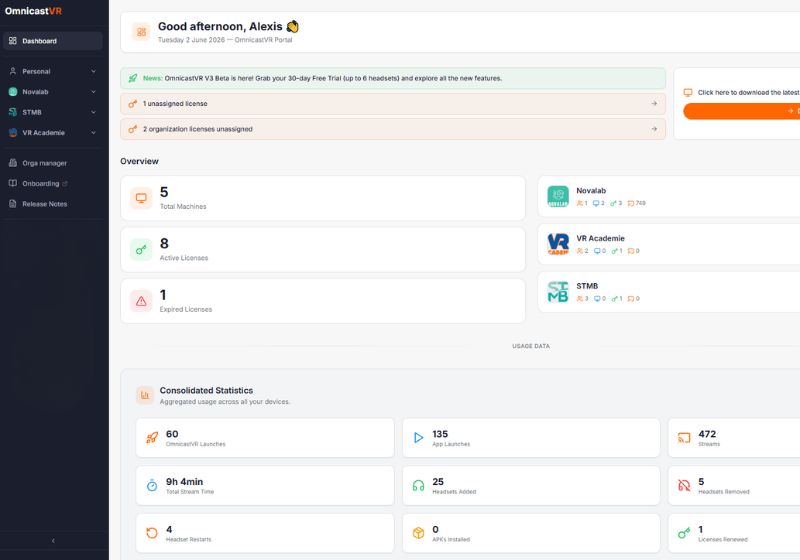
Task: Click the OmnicastVR Launches rocket icon
Action: pos(152,438)
